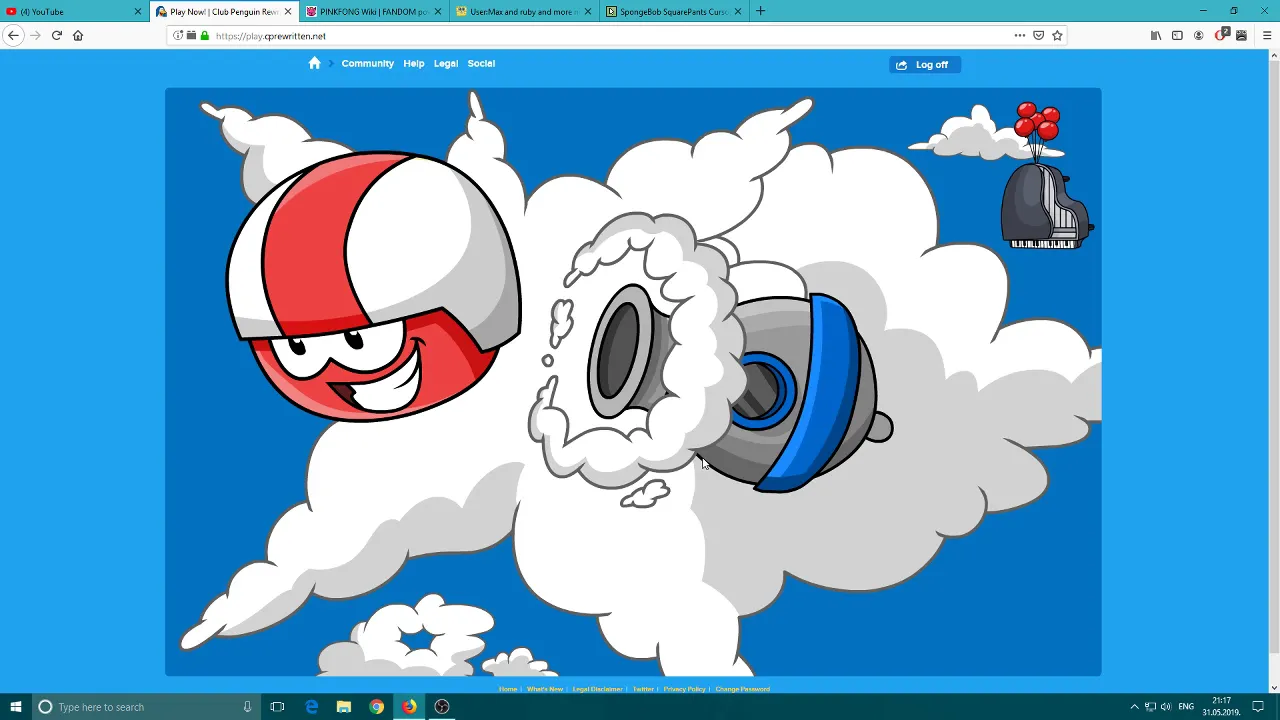The height and width of the screenshot is (720, 1280).
Task: Show sidebars icon in toolbar
Action: pyautogui.click(x=1177, y=35)
